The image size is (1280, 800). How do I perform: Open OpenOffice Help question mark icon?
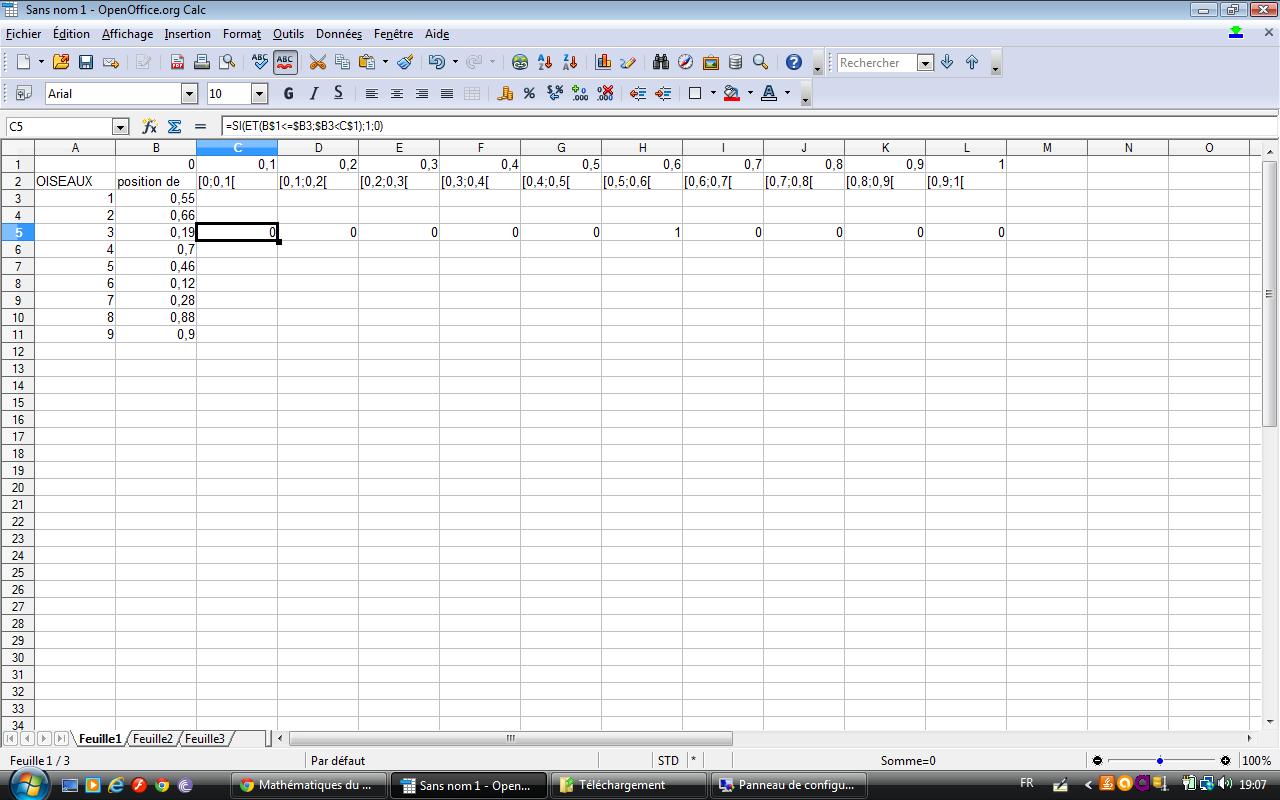click(794, 62)
